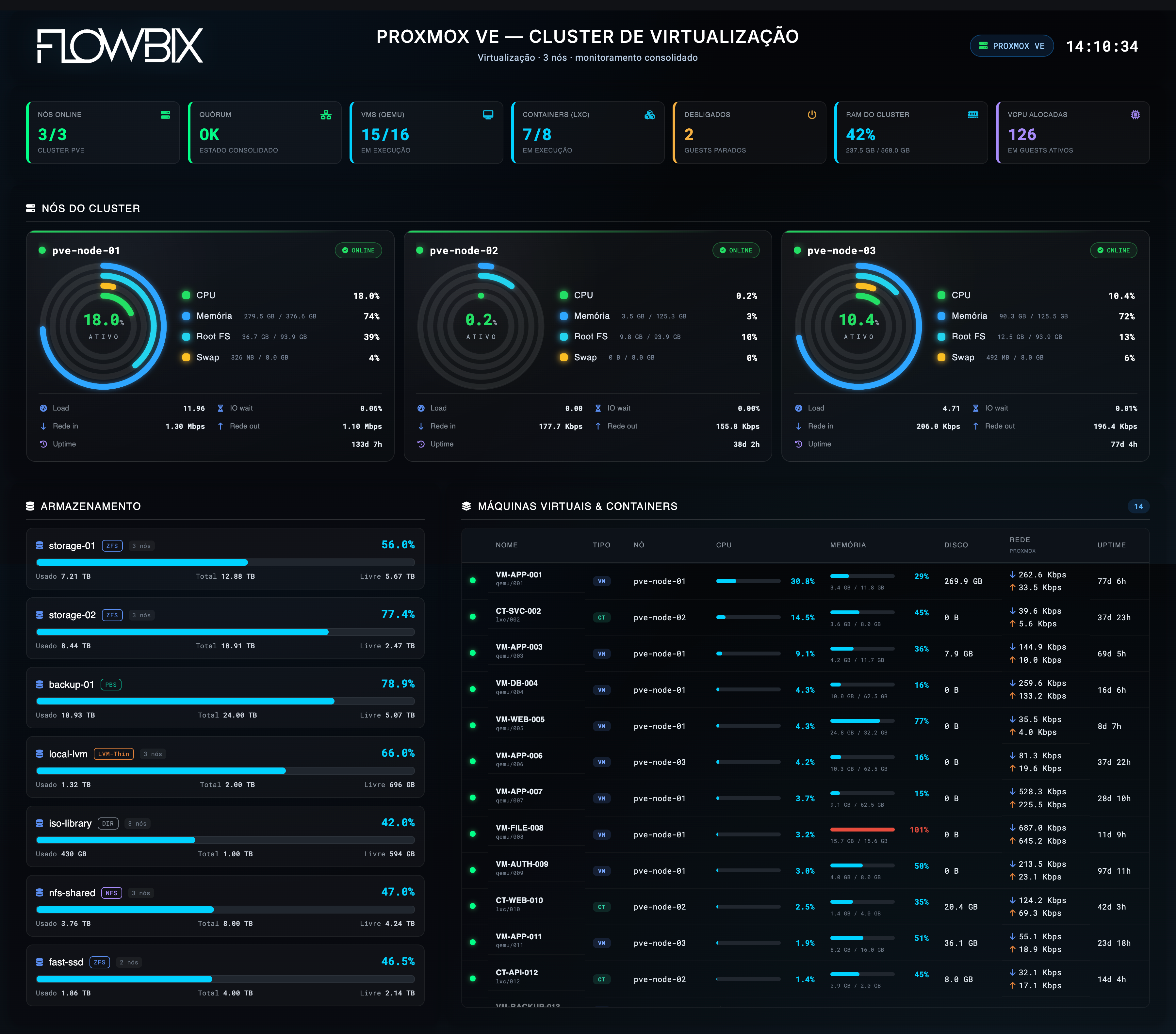Sort table by DISCO column header
This screenshot has width=1176, height=1034.
(956, 545)
